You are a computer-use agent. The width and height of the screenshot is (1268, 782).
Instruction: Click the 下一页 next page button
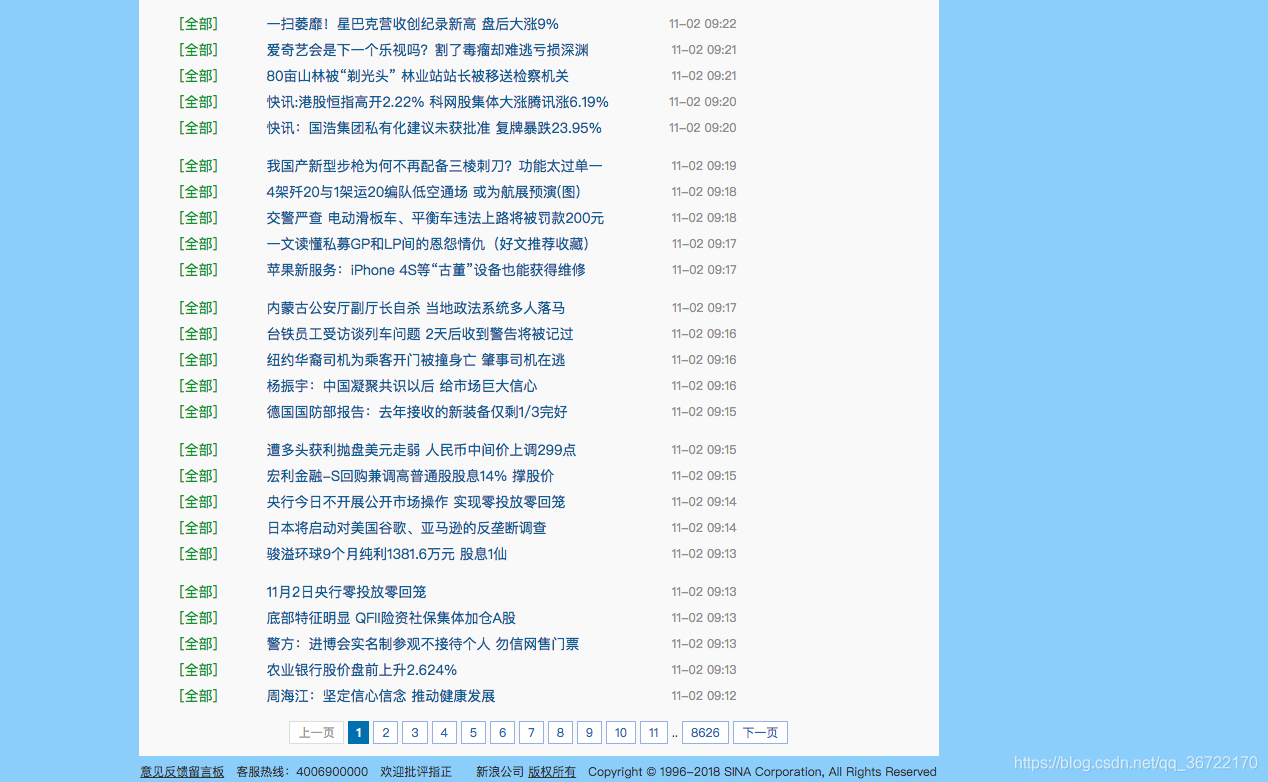click(x=760, y=732)
